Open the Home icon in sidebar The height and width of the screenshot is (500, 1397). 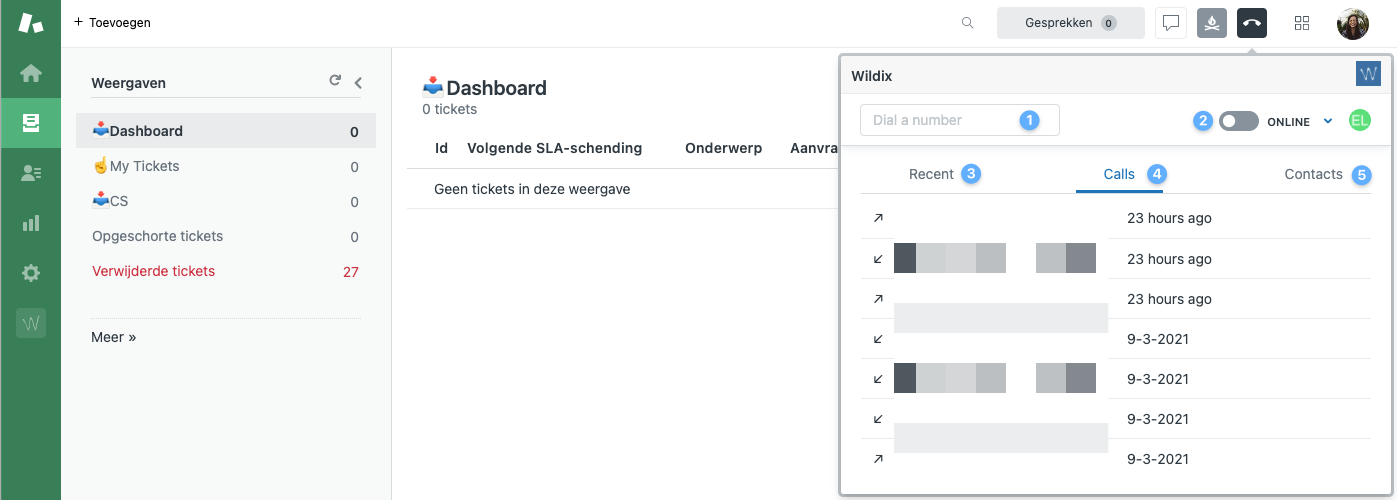(x=30, y=73)
